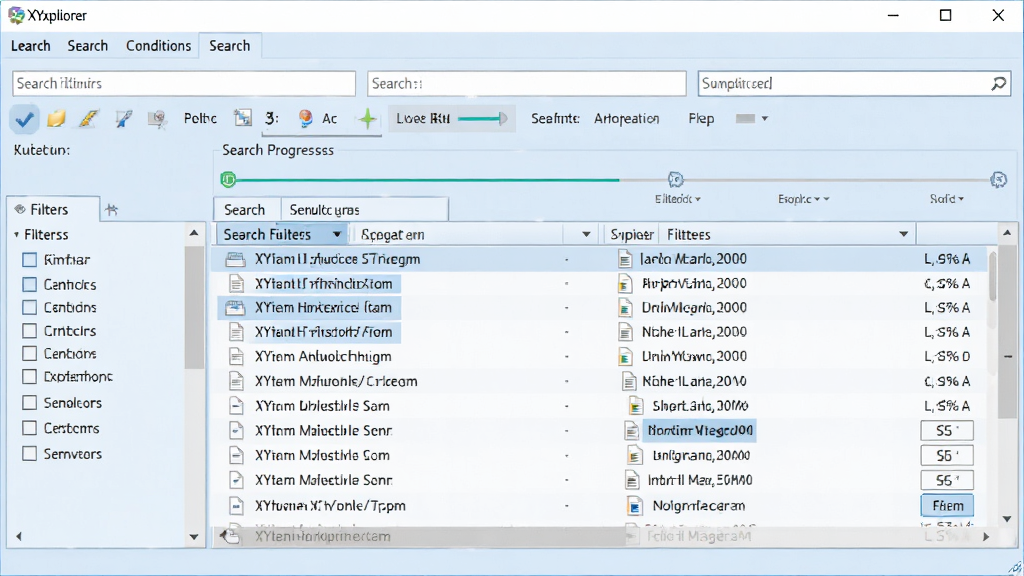Viewport: 1024px width, 576px height.
Task: Check the Centions filter
Action: [29, 353]
